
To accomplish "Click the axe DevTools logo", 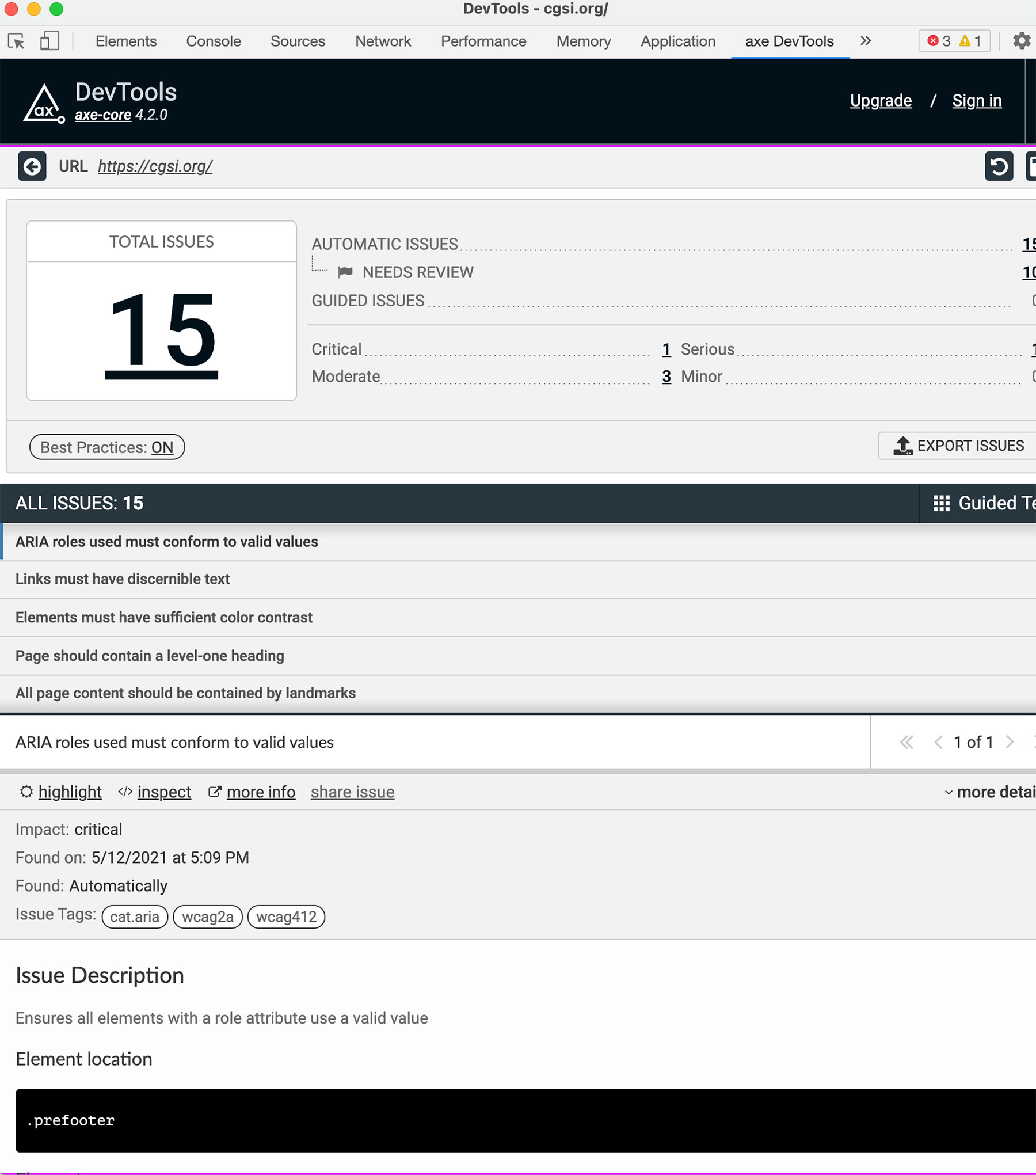I will click(44, 104).
